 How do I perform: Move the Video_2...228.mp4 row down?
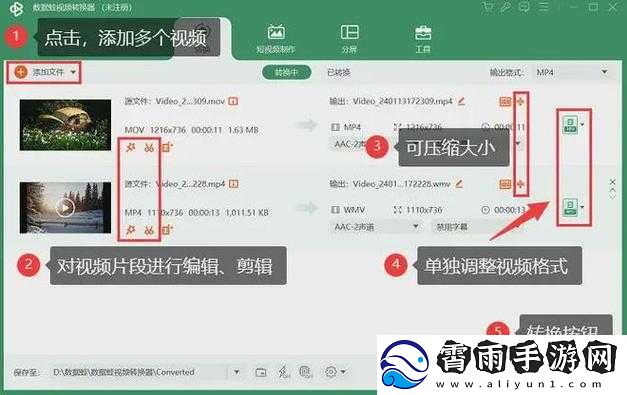pyautogui.click(x=613, y=196)
